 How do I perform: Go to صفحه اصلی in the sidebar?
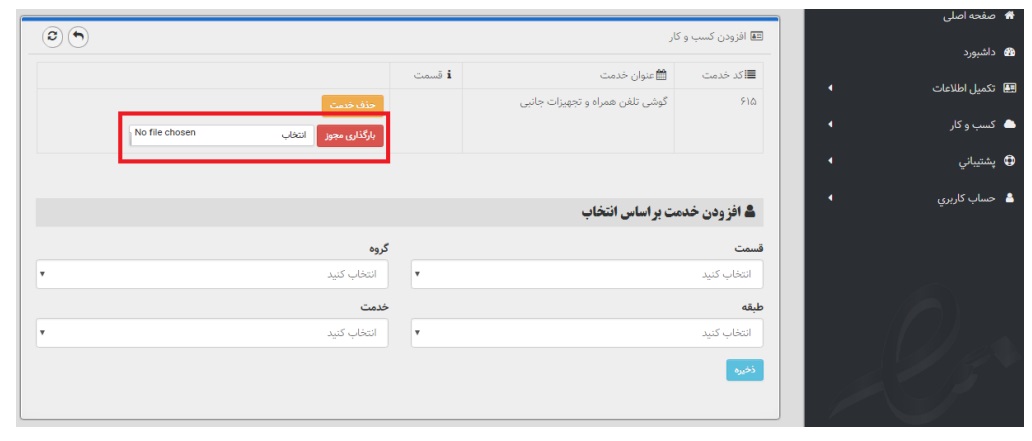[x=966, y=16]
